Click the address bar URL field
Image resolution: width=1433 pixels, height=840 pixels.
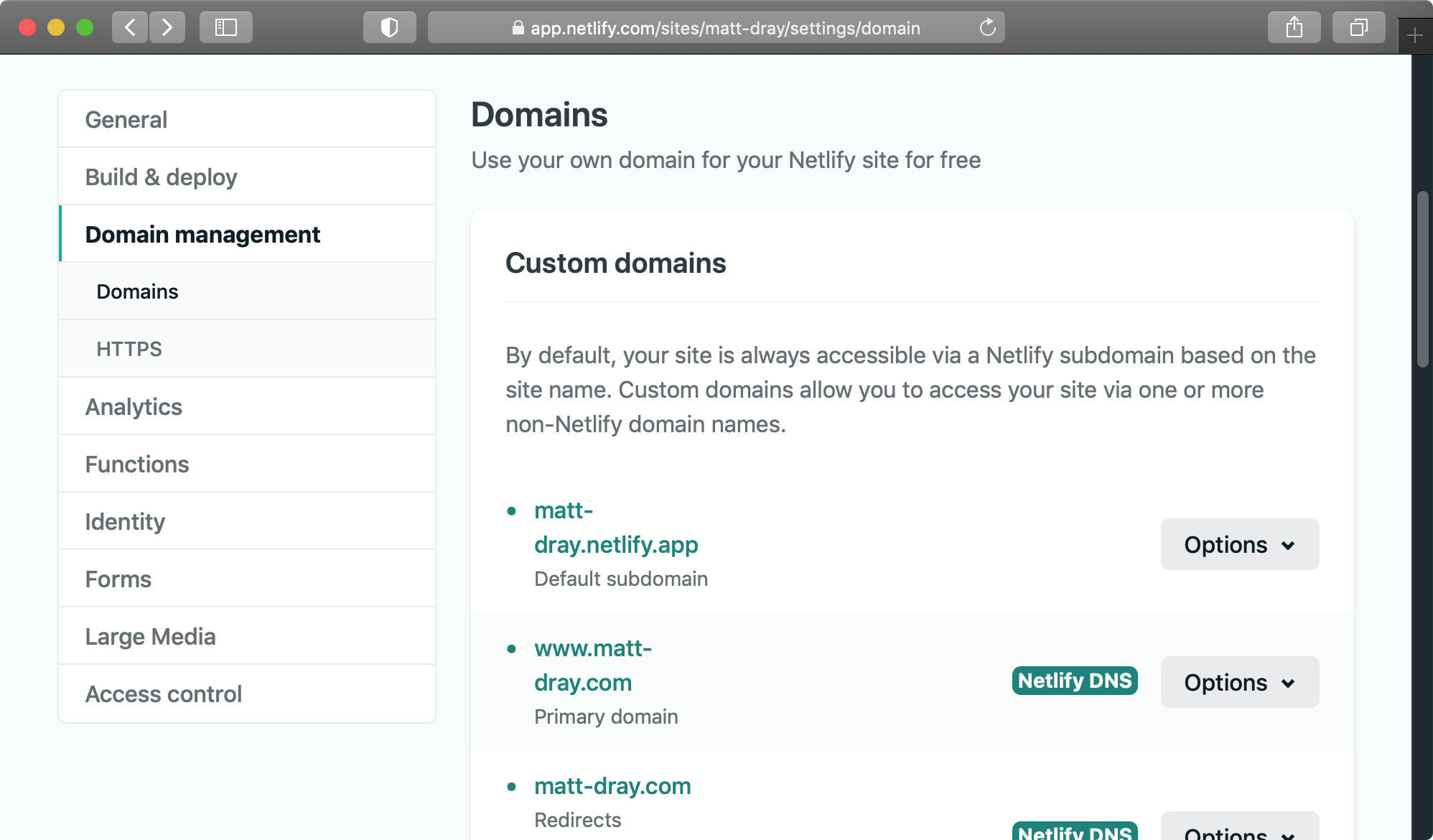pos(716,27)
